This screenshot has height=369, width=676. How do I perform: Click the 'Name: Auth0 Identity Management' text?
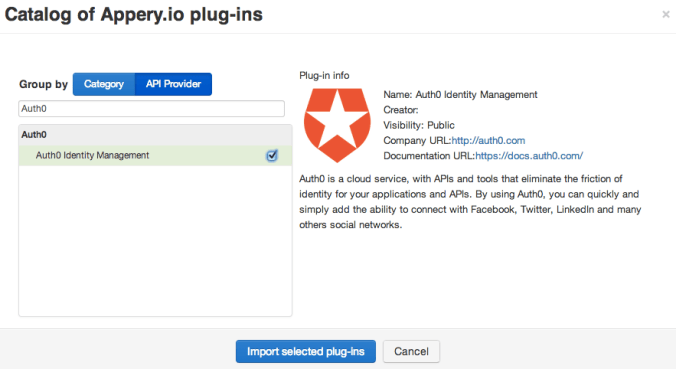(460, 94)
